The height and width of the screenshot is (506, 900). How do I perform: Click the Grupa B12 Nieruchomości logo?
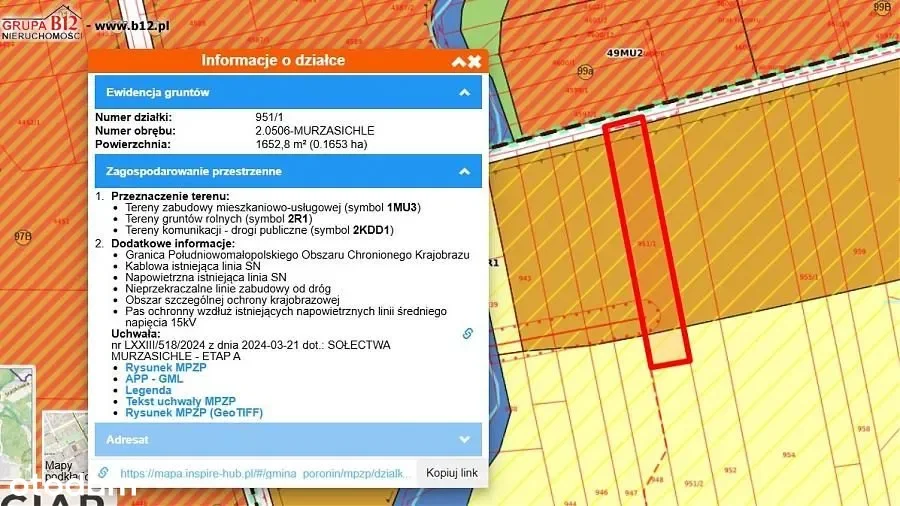(x=42, y=22)
